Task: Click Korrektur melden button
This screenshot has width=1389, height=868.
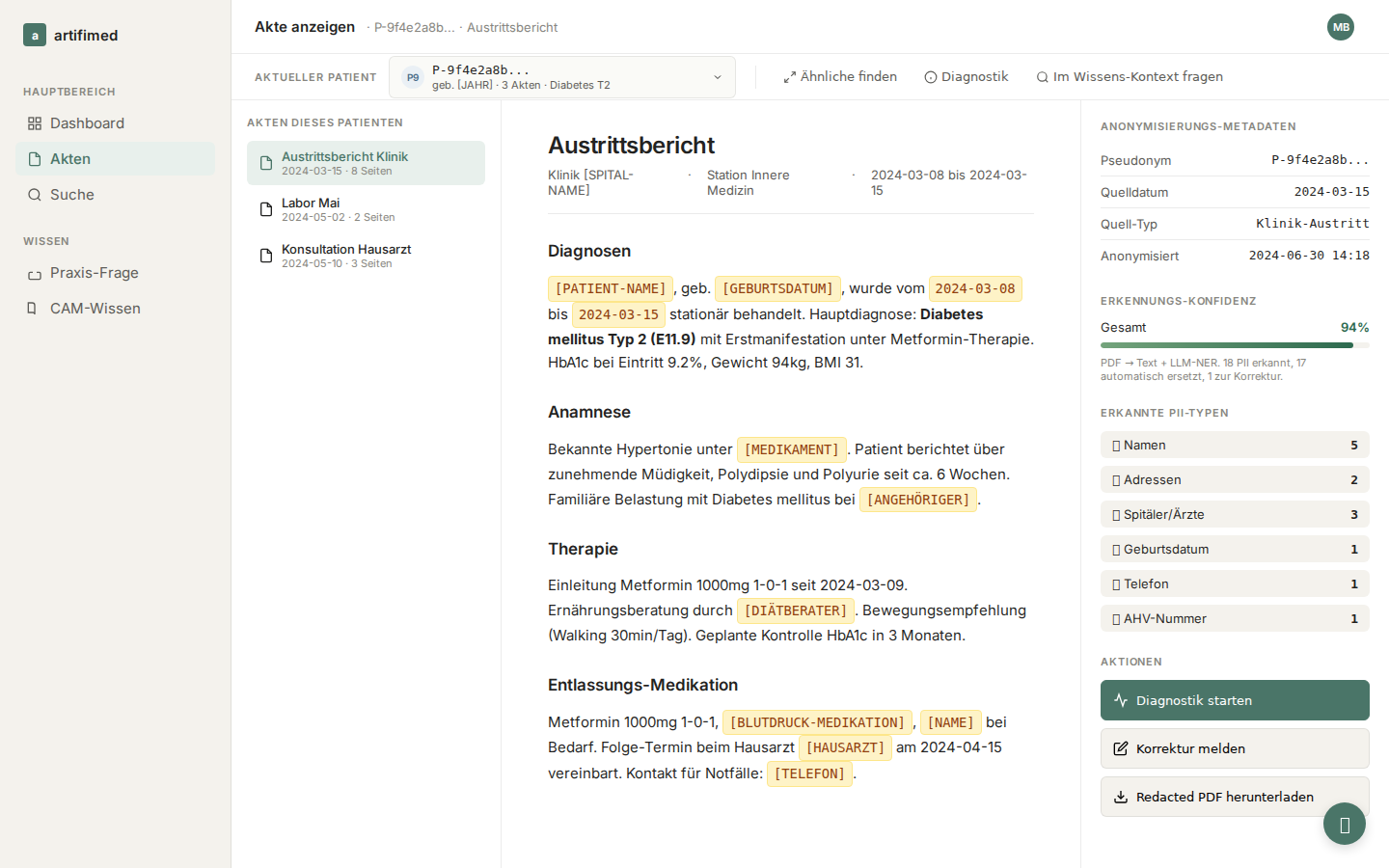Action: pos(1235,748)
